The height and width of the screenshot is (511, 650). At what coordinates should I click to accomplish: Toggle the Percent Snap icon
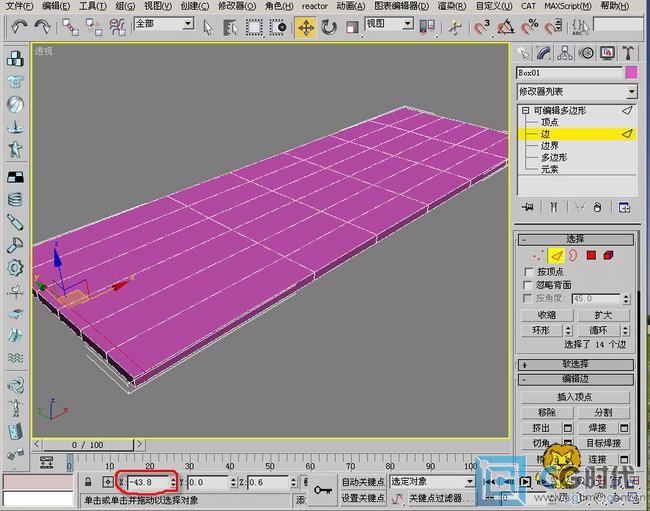click(529, 27)
